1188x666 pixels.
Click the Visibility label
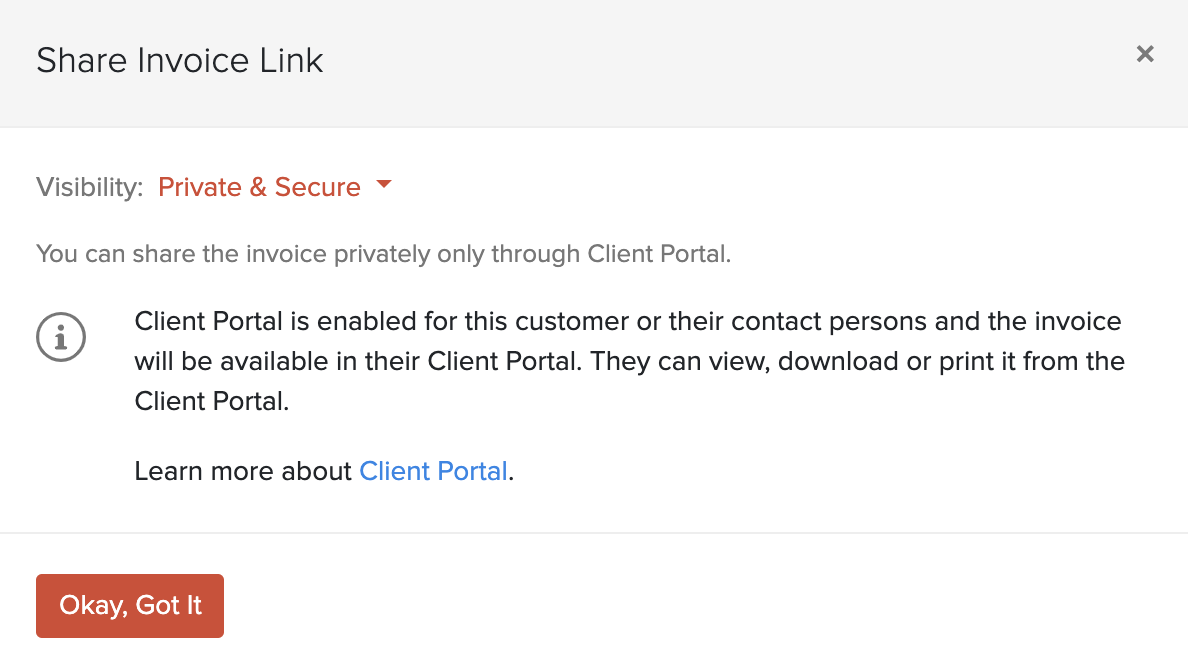point(90,187)
